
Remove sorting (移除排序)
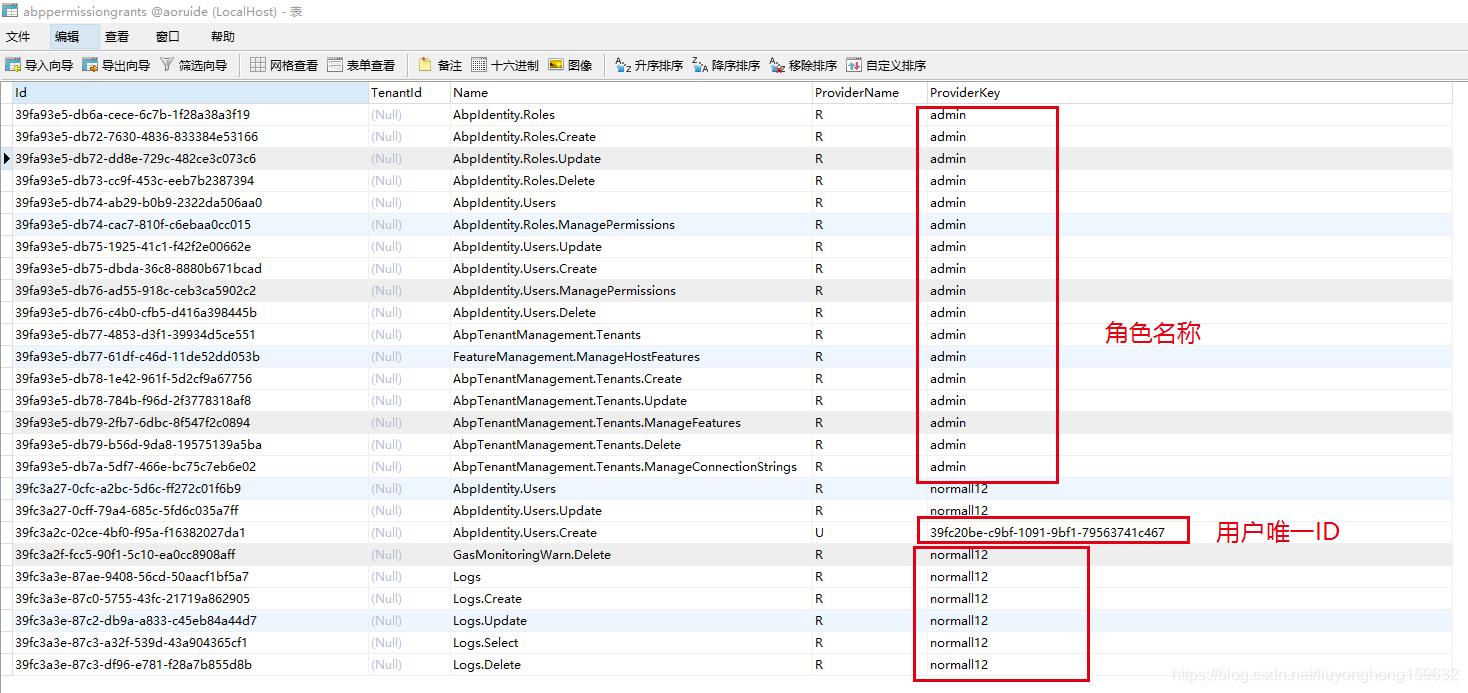point(803,65)
